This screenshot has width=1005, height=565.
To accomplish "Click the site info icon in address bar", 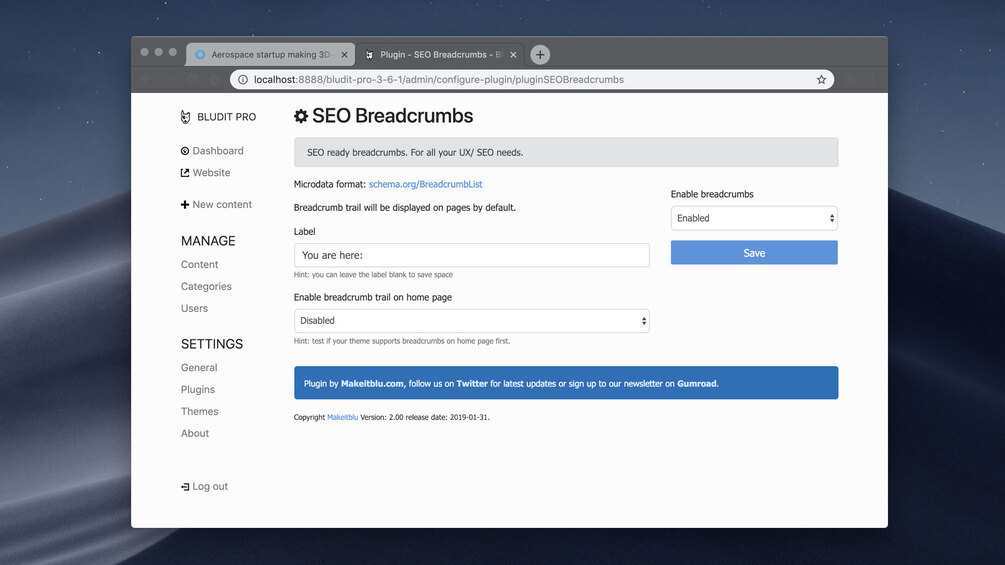I will [x=242, y=80].
